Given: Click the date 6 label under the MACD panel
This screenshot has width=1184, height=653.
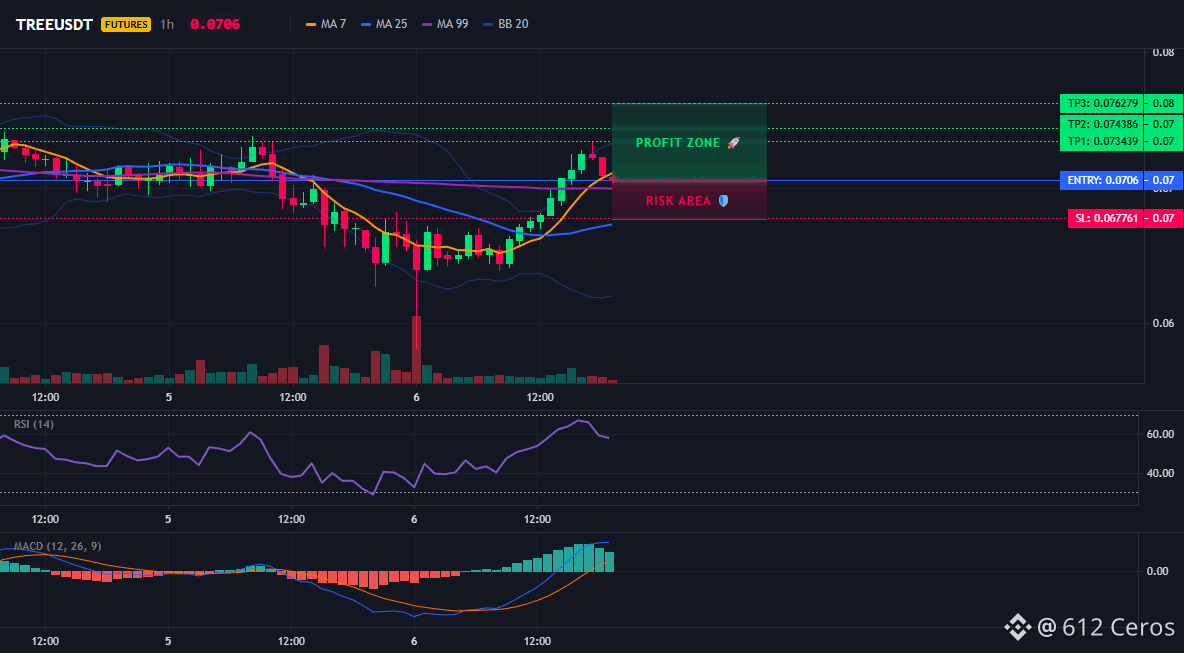Looking at the screenshot, I should [x=415, y=641].
